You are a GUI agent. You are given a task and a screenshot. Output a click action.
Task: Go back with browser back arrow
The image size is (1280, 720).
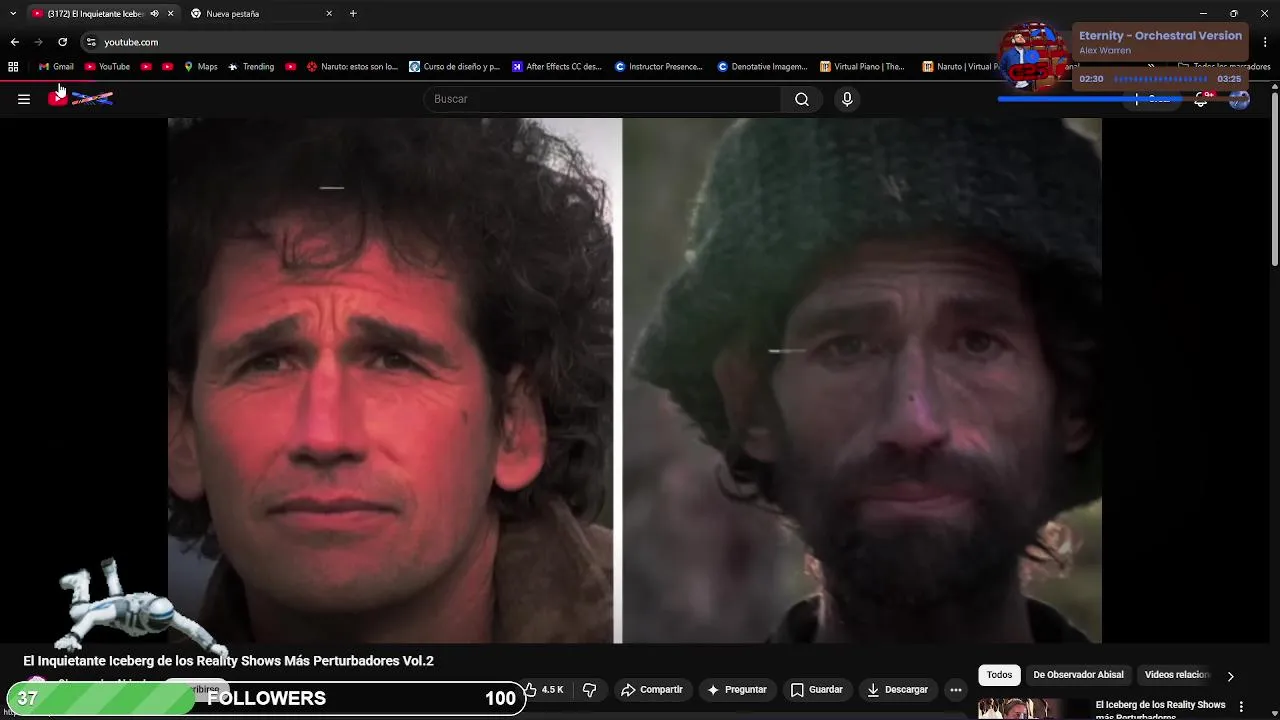click(x=14, y=42)
